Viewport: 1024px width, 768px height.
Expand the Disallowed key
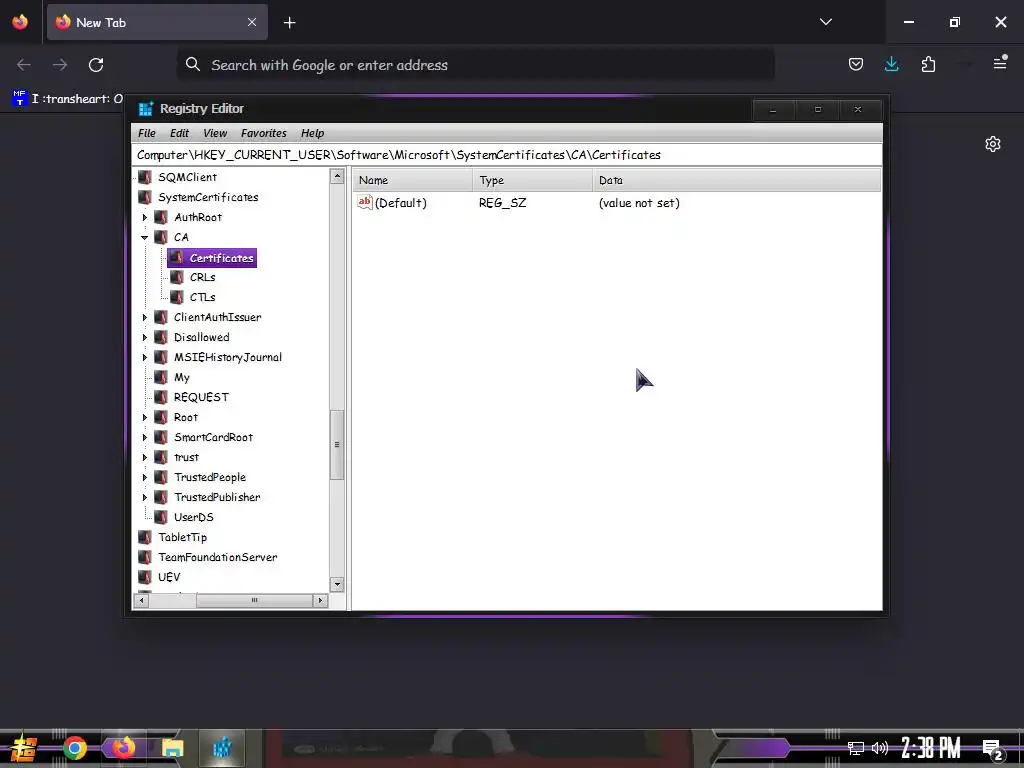[x=145, y=338]
